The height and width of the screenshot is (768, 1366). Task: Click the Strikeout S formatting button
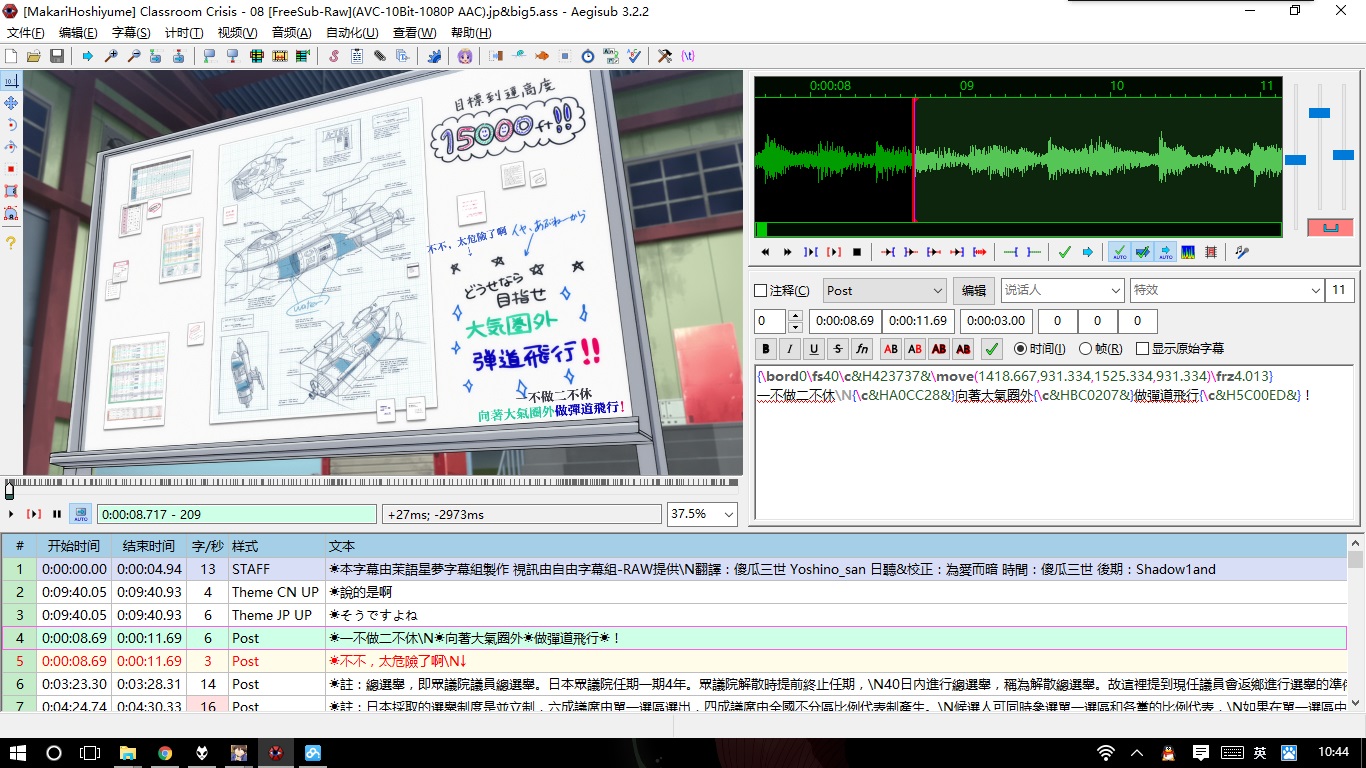click(838, 349)
